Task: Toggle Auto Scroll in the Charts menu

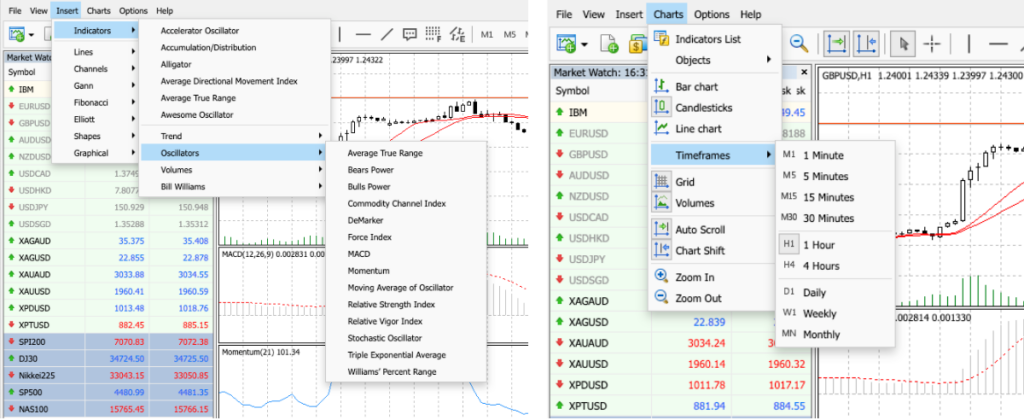Action: 700,229
